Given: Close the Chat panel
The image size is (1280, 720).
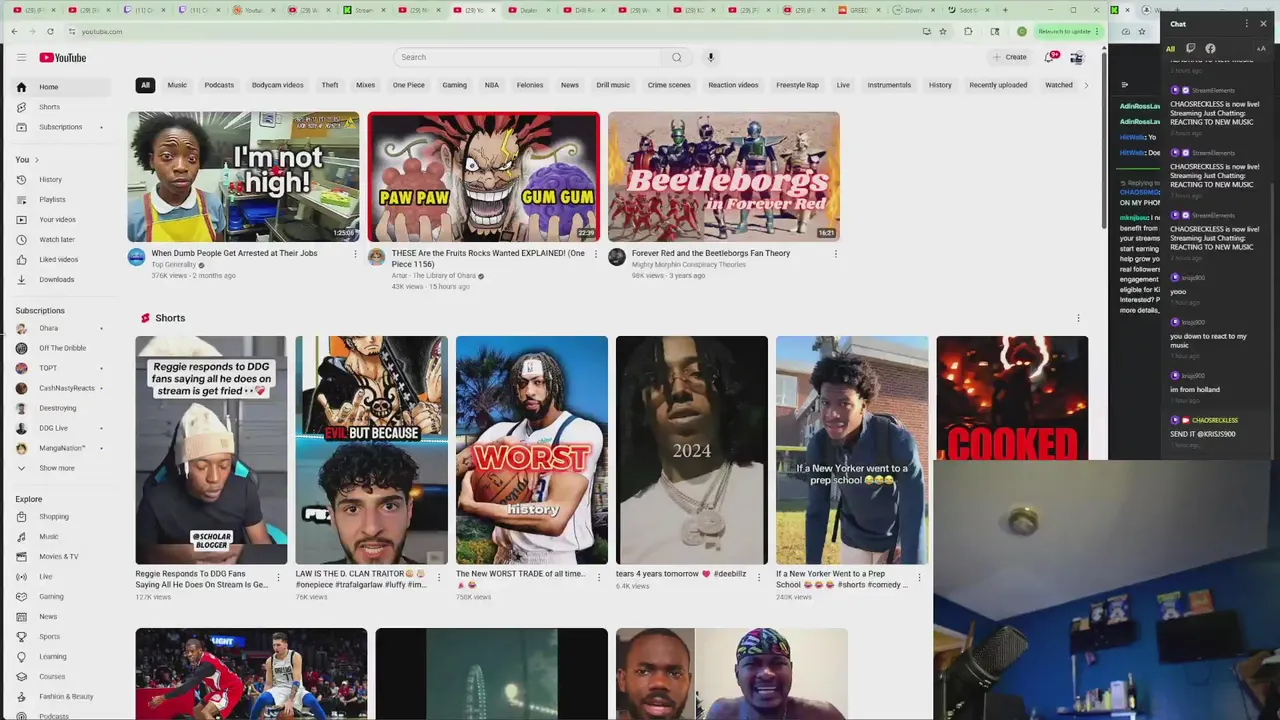Looking at the screenshot, I should point(1263,23).
